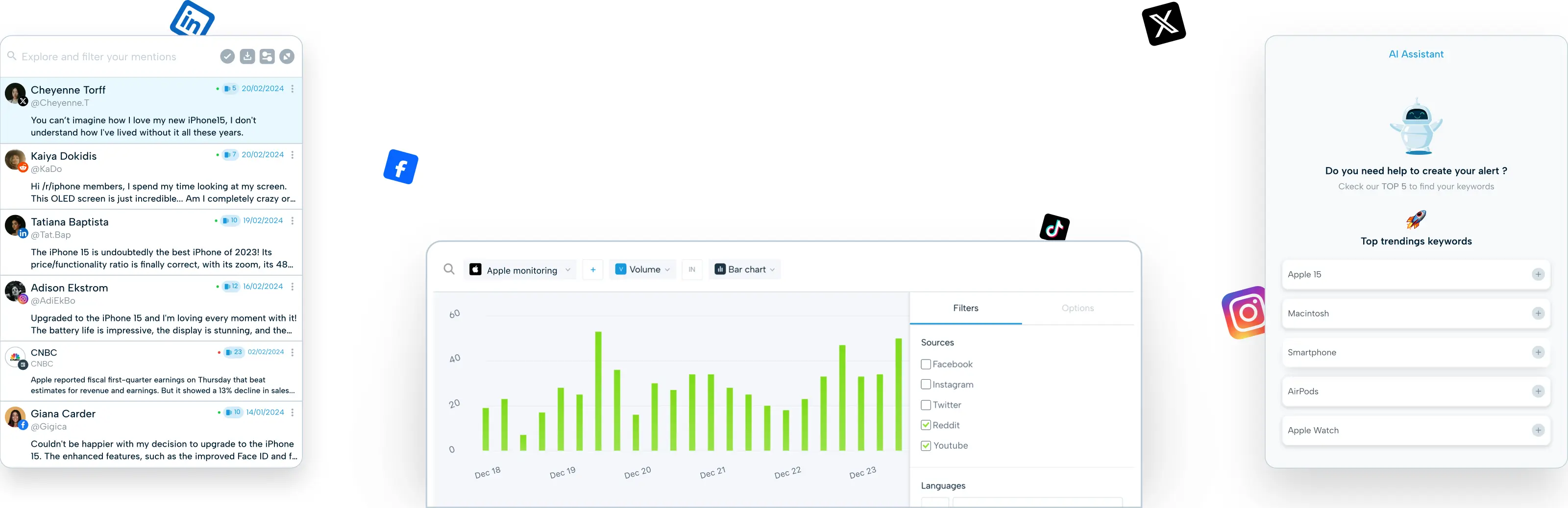Add the Apple Watch keyword with its plus icon
Viewport: 1568px width, 508px height.
[1538, 430]
